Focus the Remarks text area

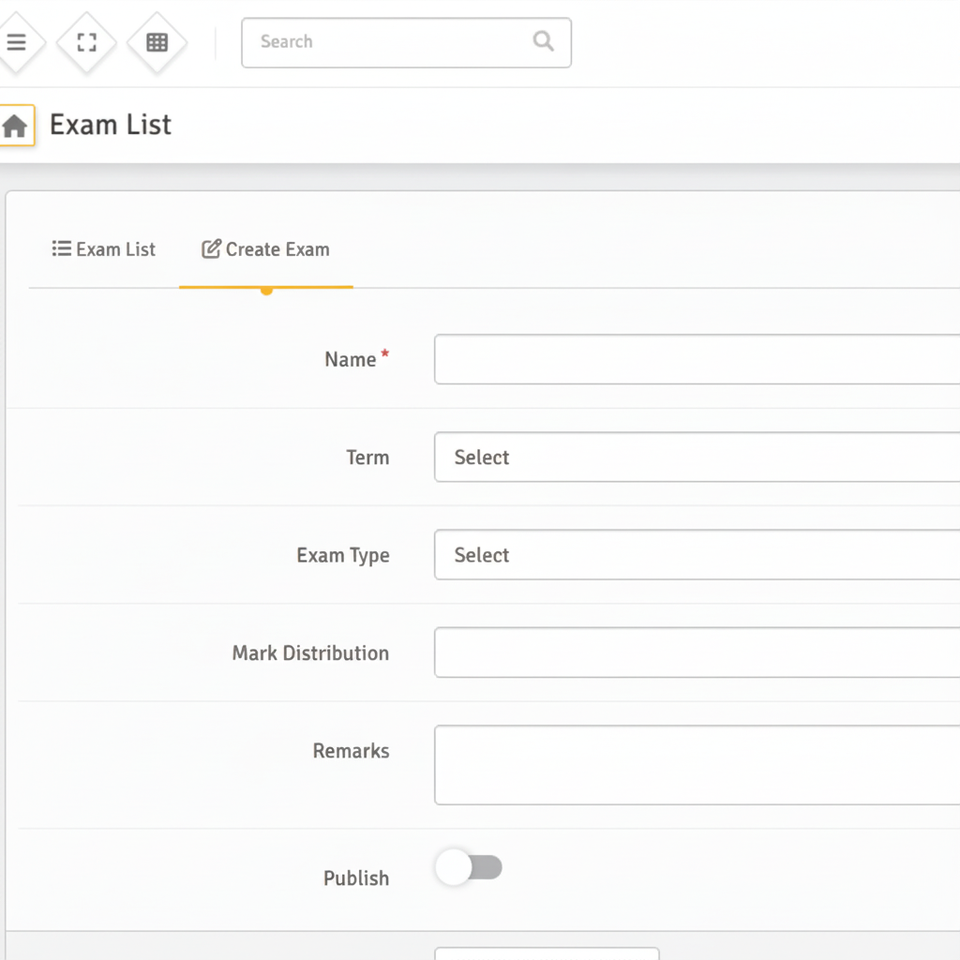pyautogui.click(x=696, y=765)
